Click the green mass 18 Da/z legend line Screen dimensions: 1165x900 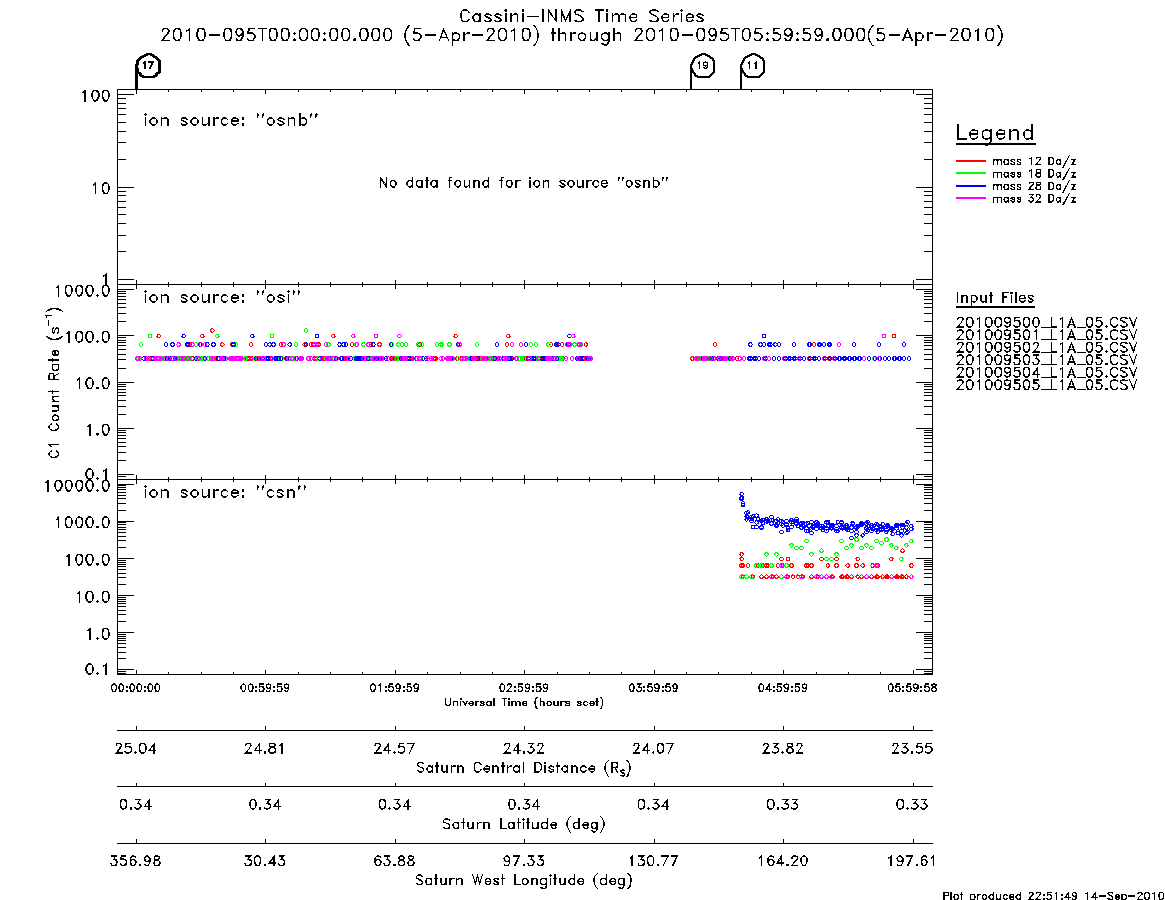coord(970,174)
